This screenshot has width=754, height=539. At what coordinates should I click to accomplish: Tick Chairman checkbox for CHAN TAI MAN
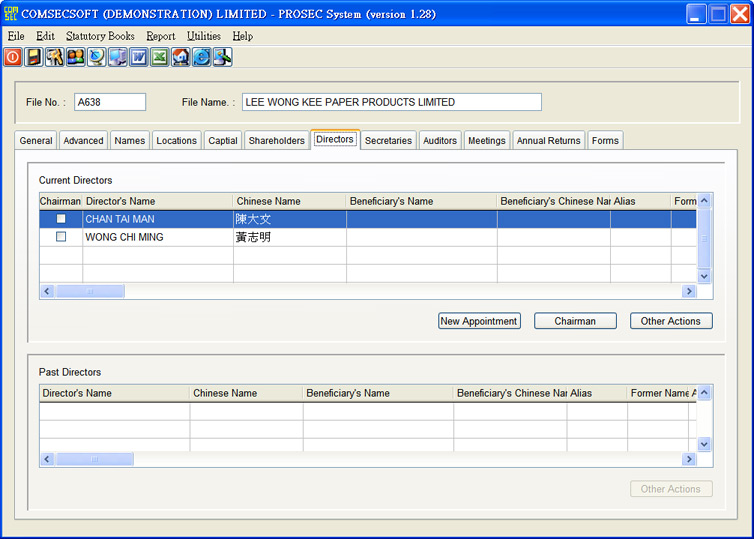pyautogui.click(x=61, y=219)
